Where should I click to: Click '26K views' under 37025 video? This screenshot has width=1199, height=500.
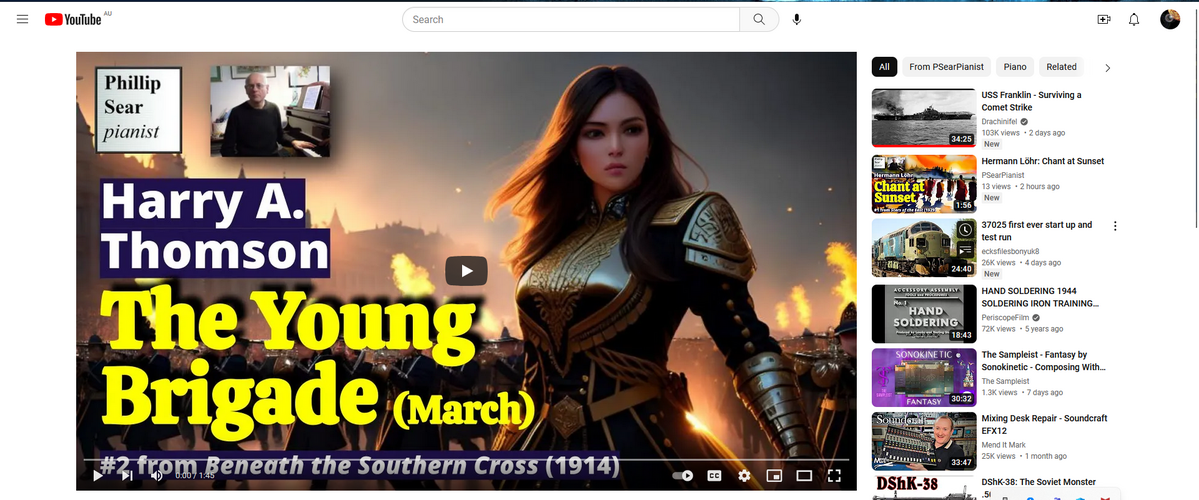click(x=998, y=263)
